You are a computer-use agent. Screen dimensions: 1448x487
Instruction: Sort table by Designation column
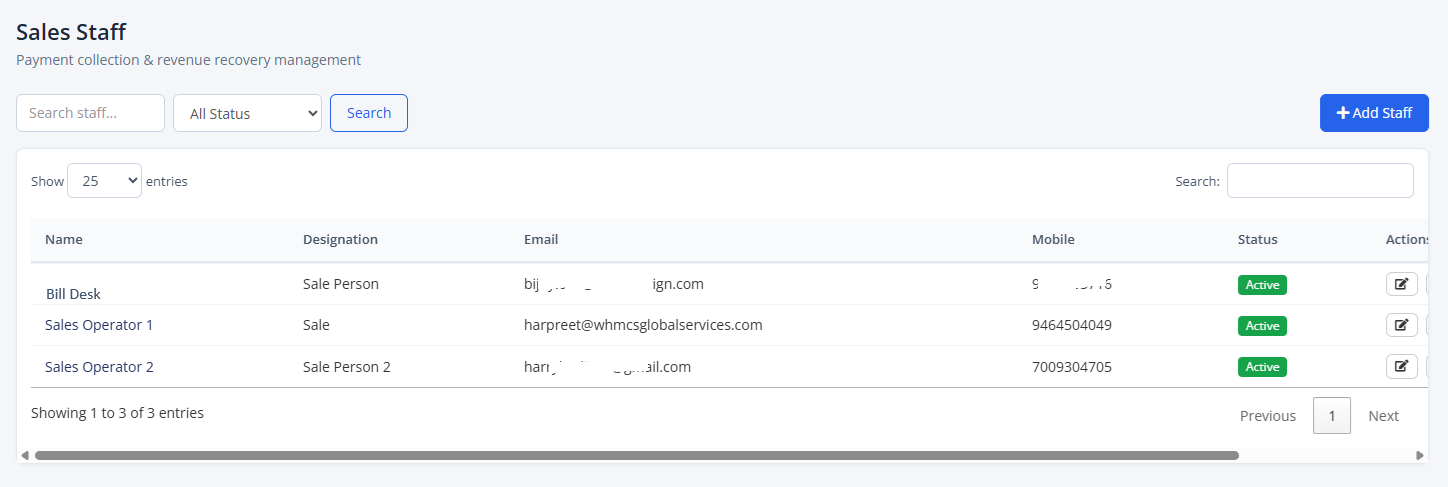click(x=340, y=239)
